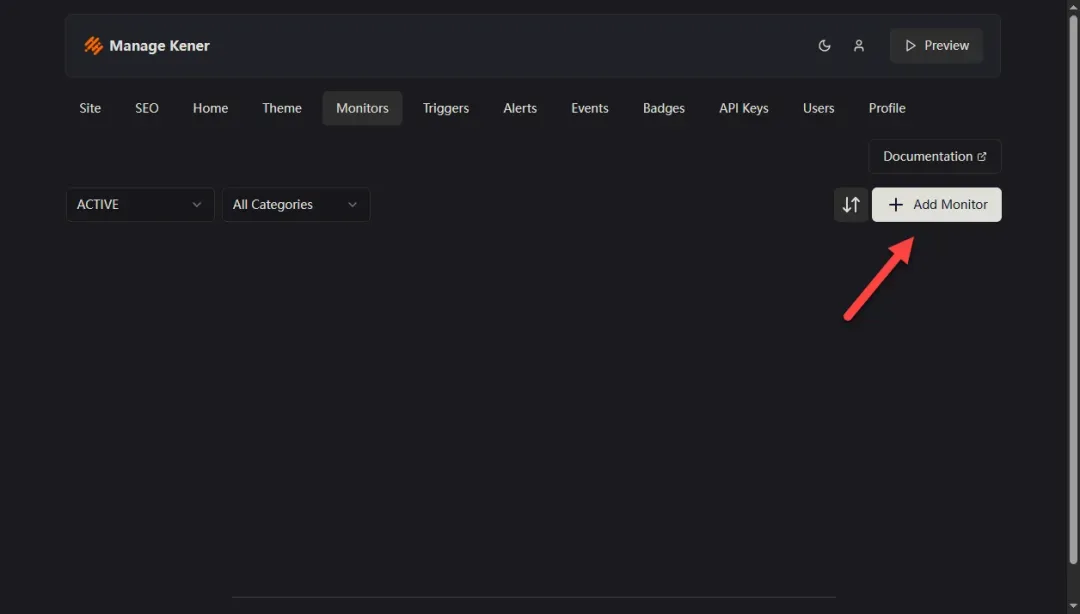The height and width of the screenshot is (614, 1080).
Task: Click the Add Monitor button
Action: [936, 205]
